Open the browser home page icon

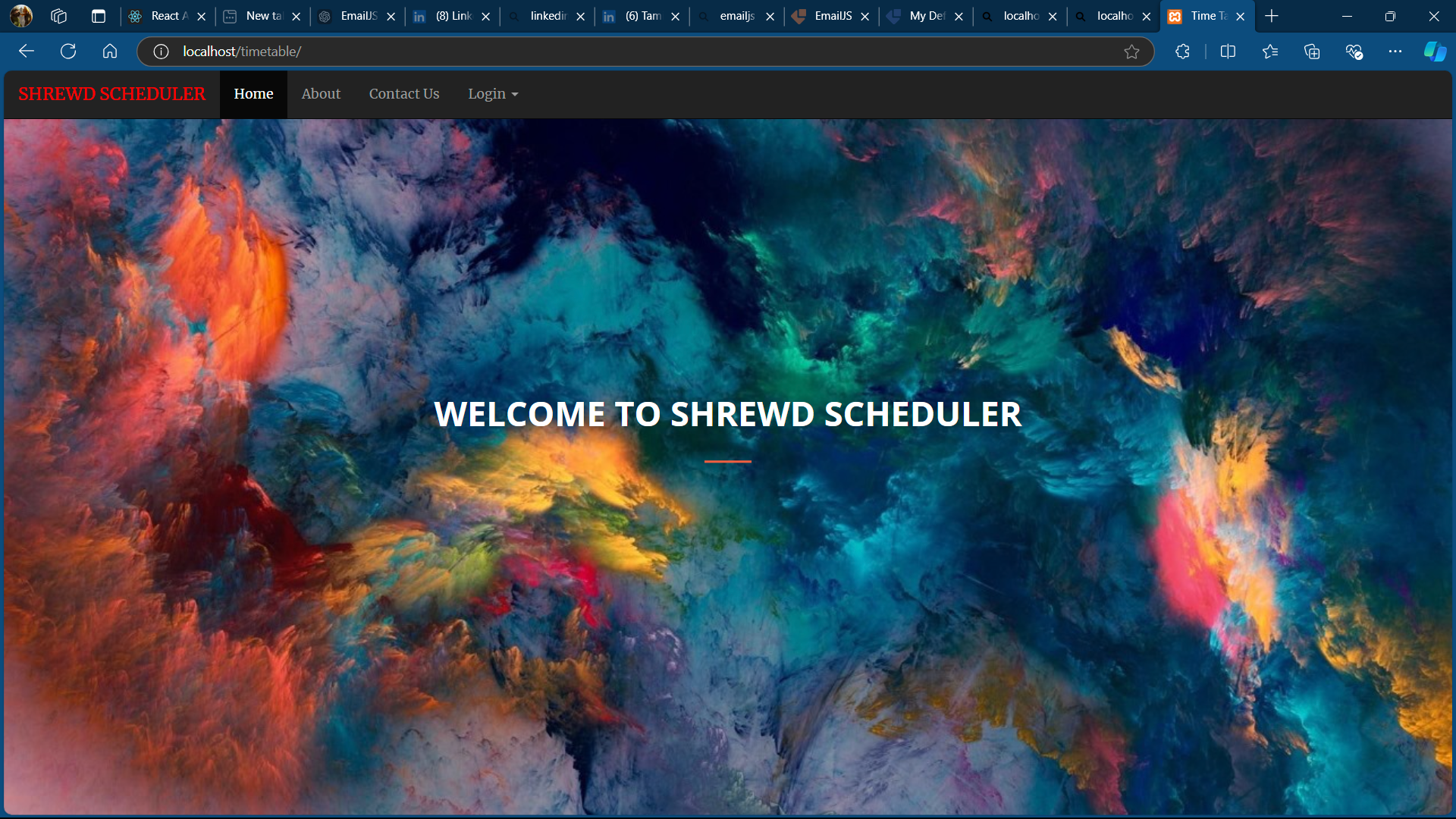[110, 51]
